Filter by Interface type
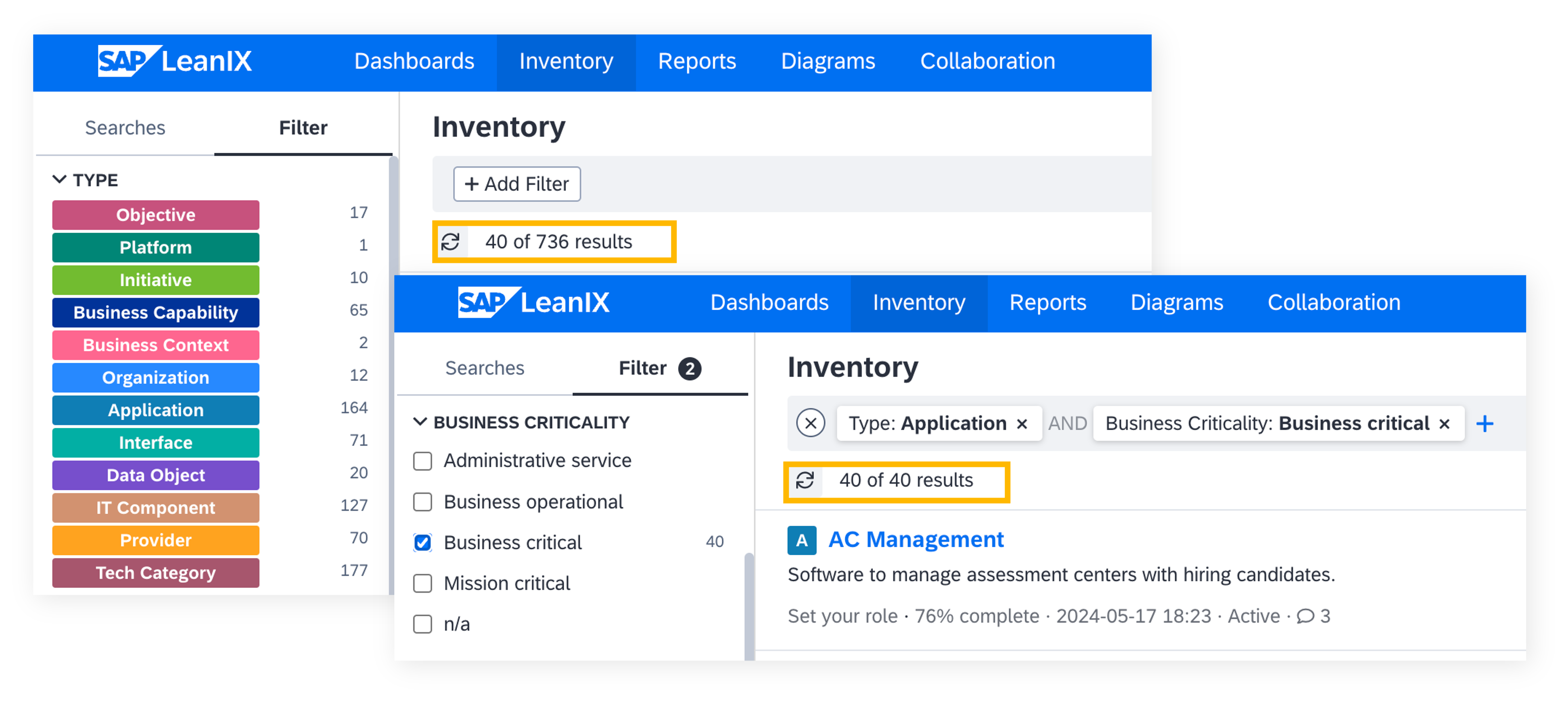1568x702 pixels. (x=156, y=443)
